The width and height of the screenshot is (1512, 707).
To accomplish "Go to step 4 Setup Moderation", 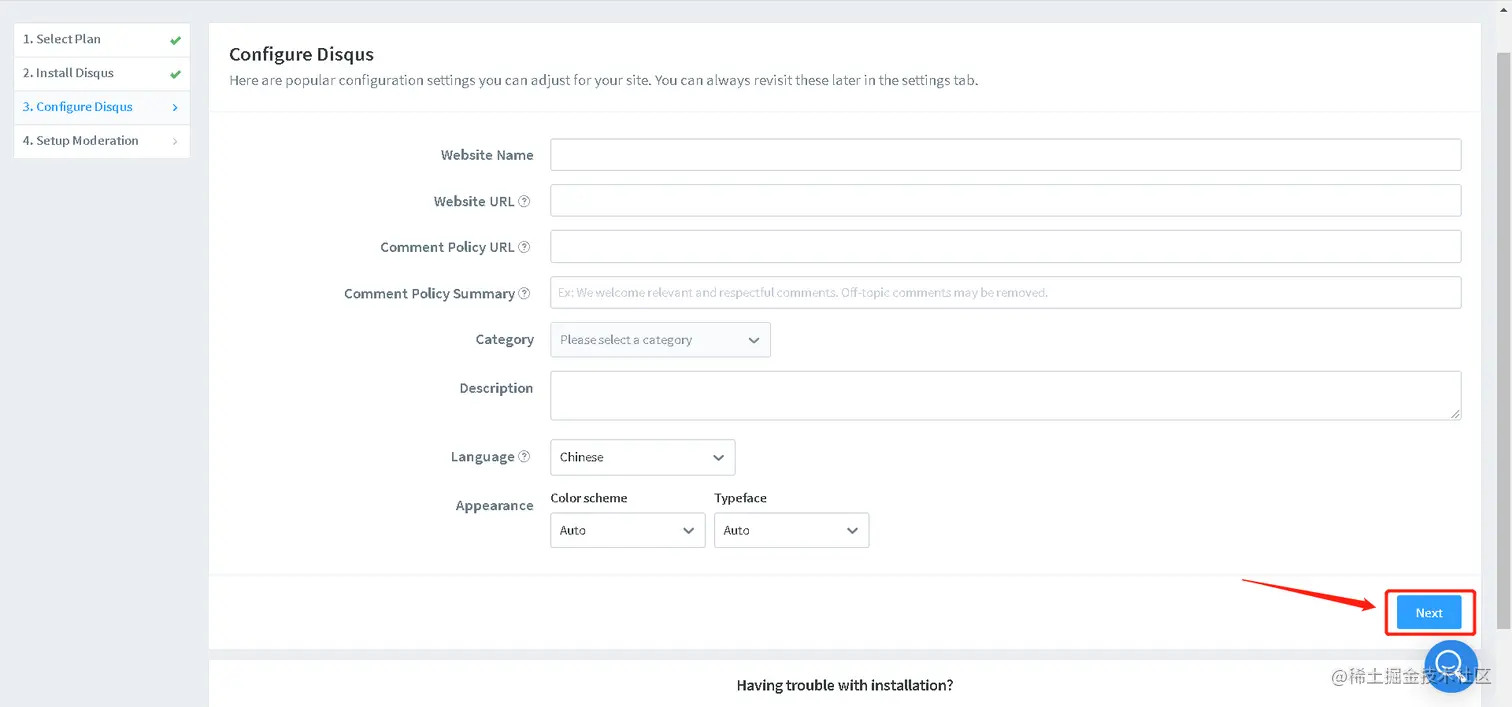I will 102,141.
